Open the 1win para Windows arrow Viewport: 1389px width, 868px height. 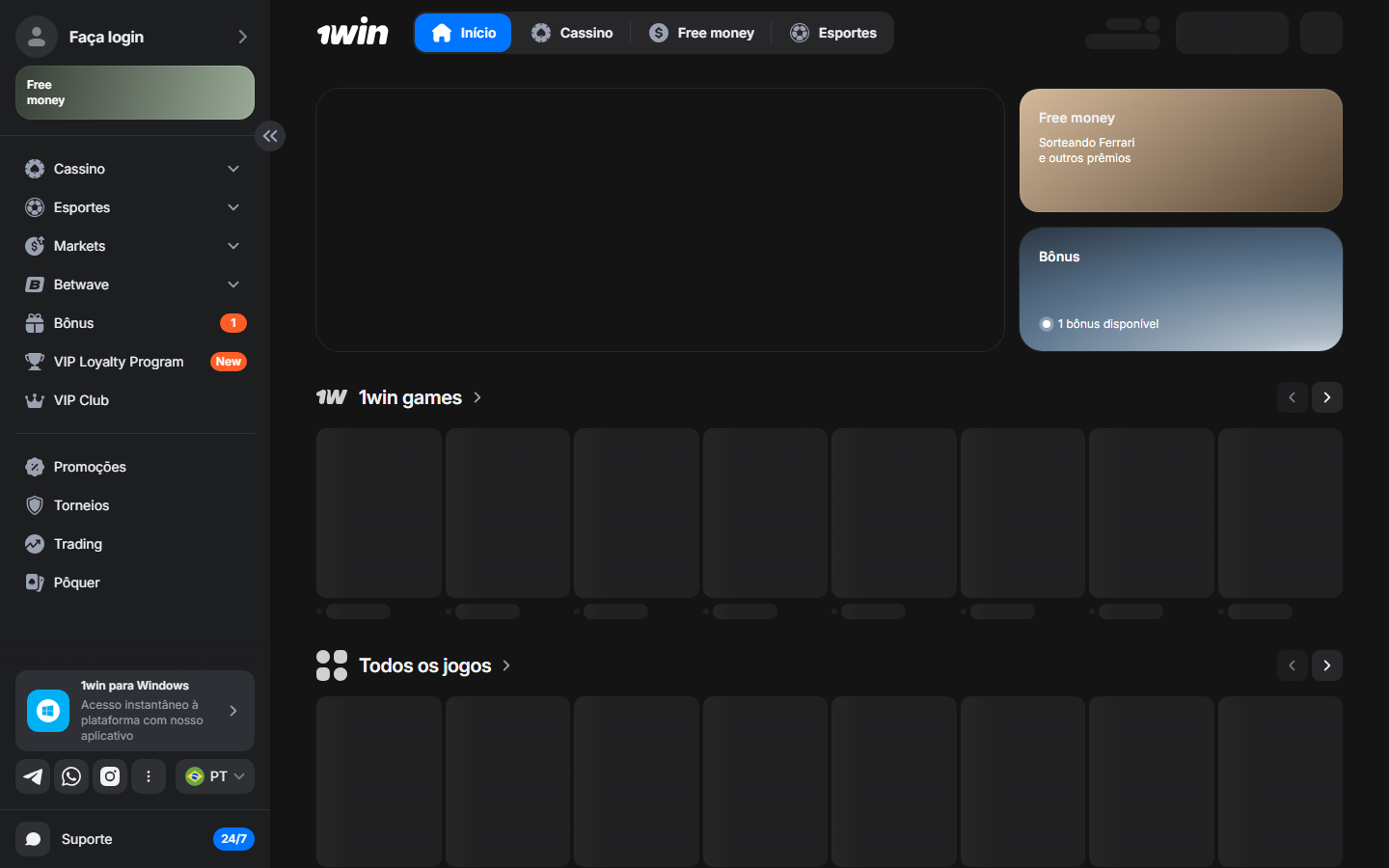click(x=233, y=711)
